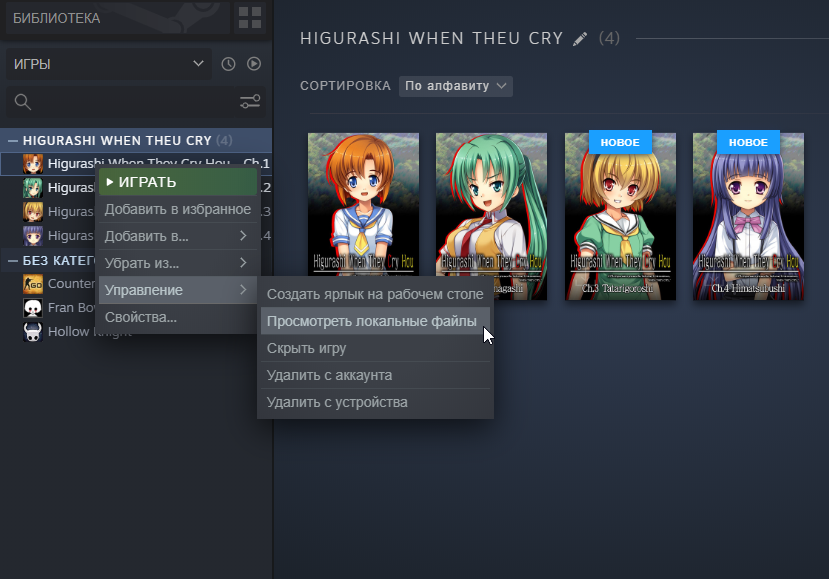
Task: Choose Удалить с аккаунта
Action: click(375, 375)
